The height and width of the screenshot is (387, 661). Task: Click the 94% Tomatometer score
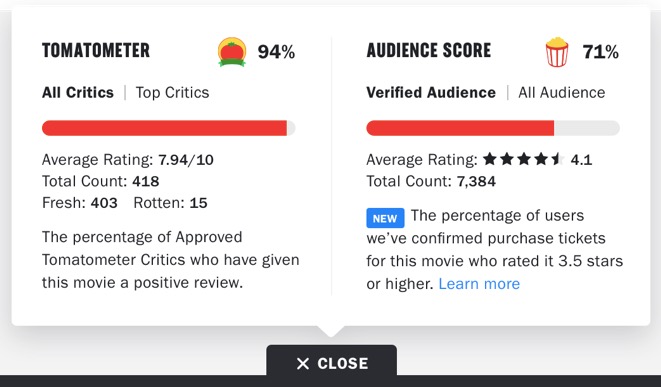click(276, 52)
